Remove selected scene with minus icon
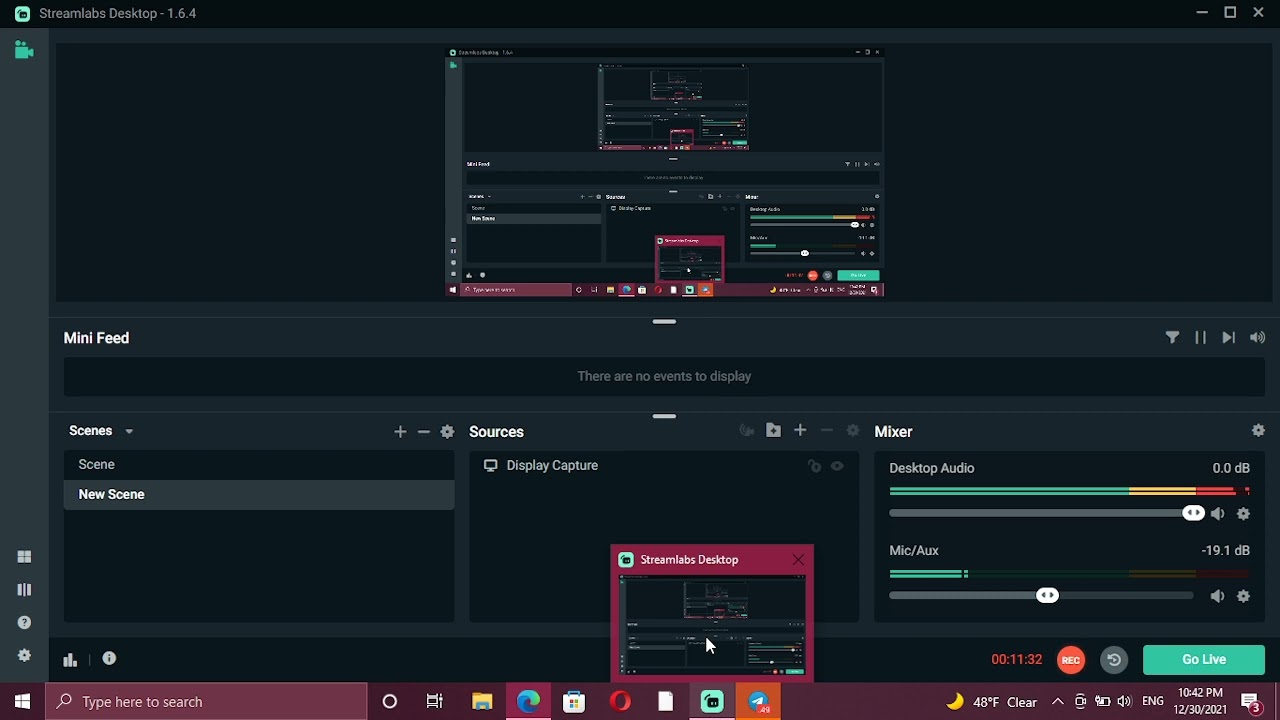Viewport: 1280px width, 720px height. pyautogui.click(x=423, y=432)
